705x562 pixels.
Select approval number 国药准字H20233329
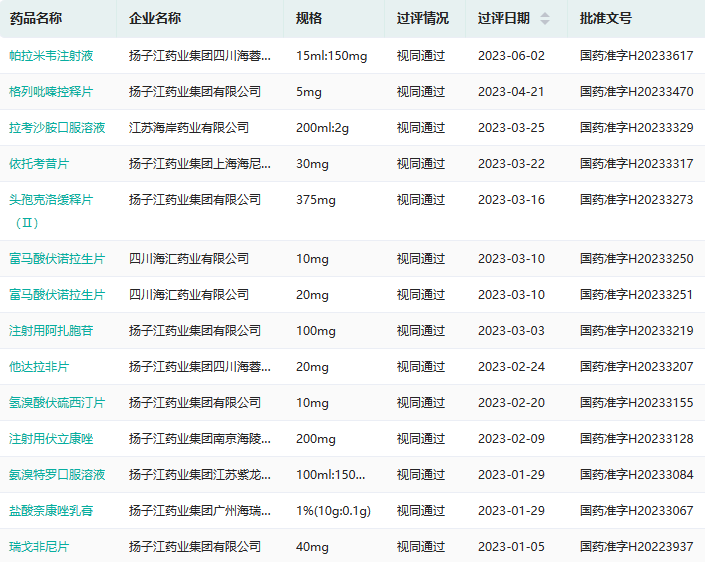tap(637, 128)
